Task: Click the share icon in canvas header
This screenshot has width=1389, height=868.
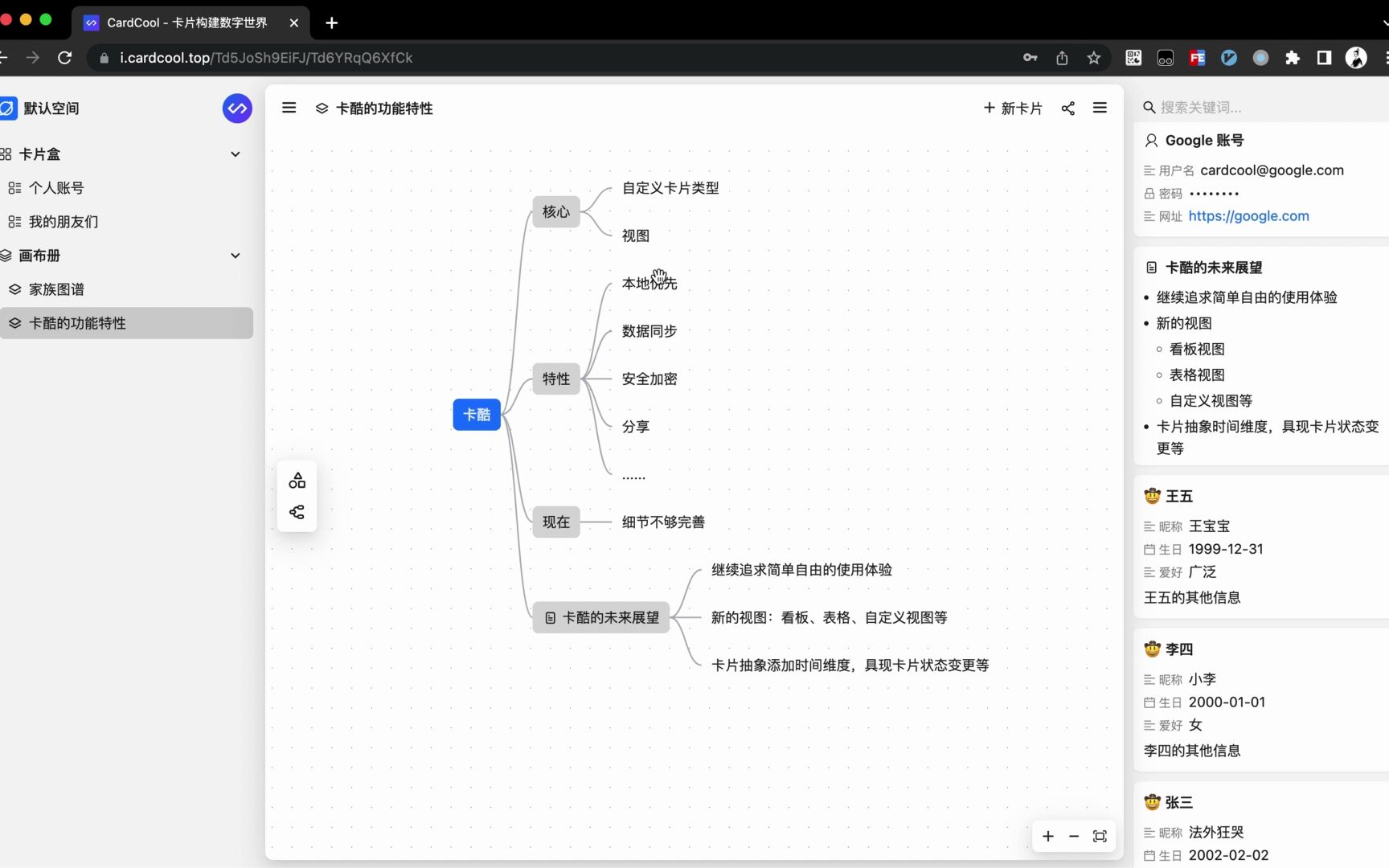Action: (1068, 108)
